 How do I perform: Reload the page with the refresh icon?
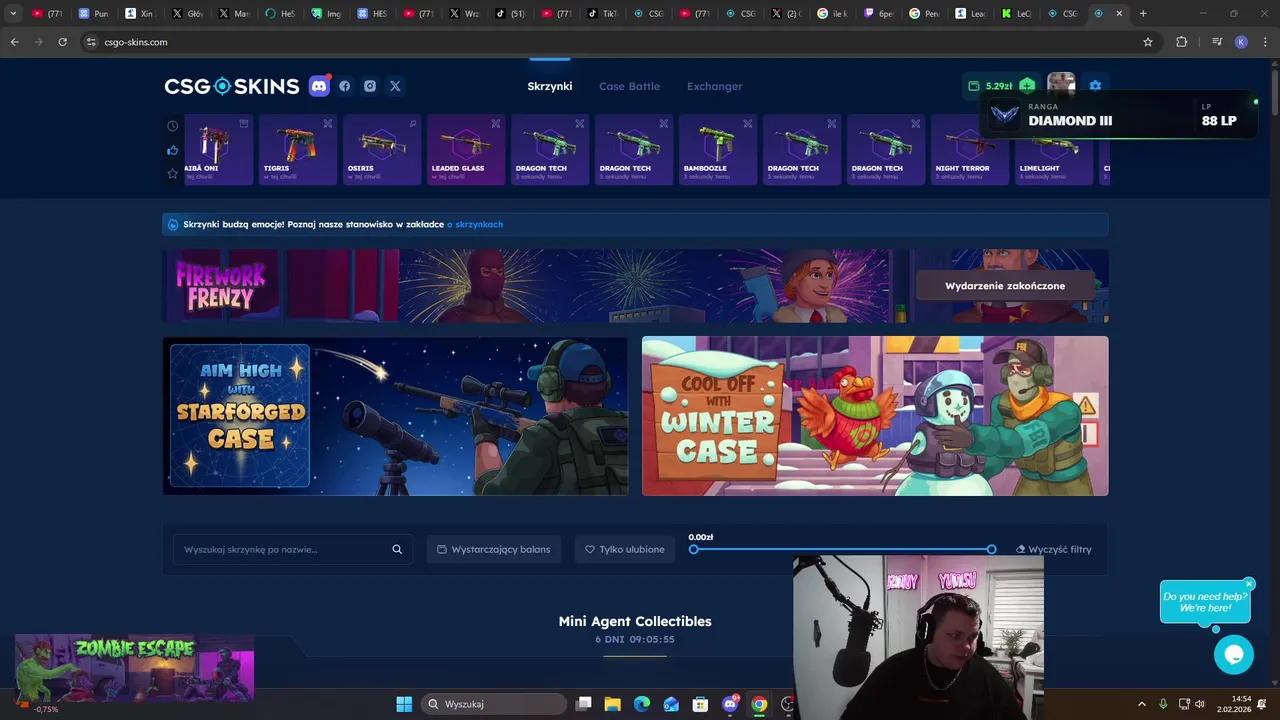point(62,42)
